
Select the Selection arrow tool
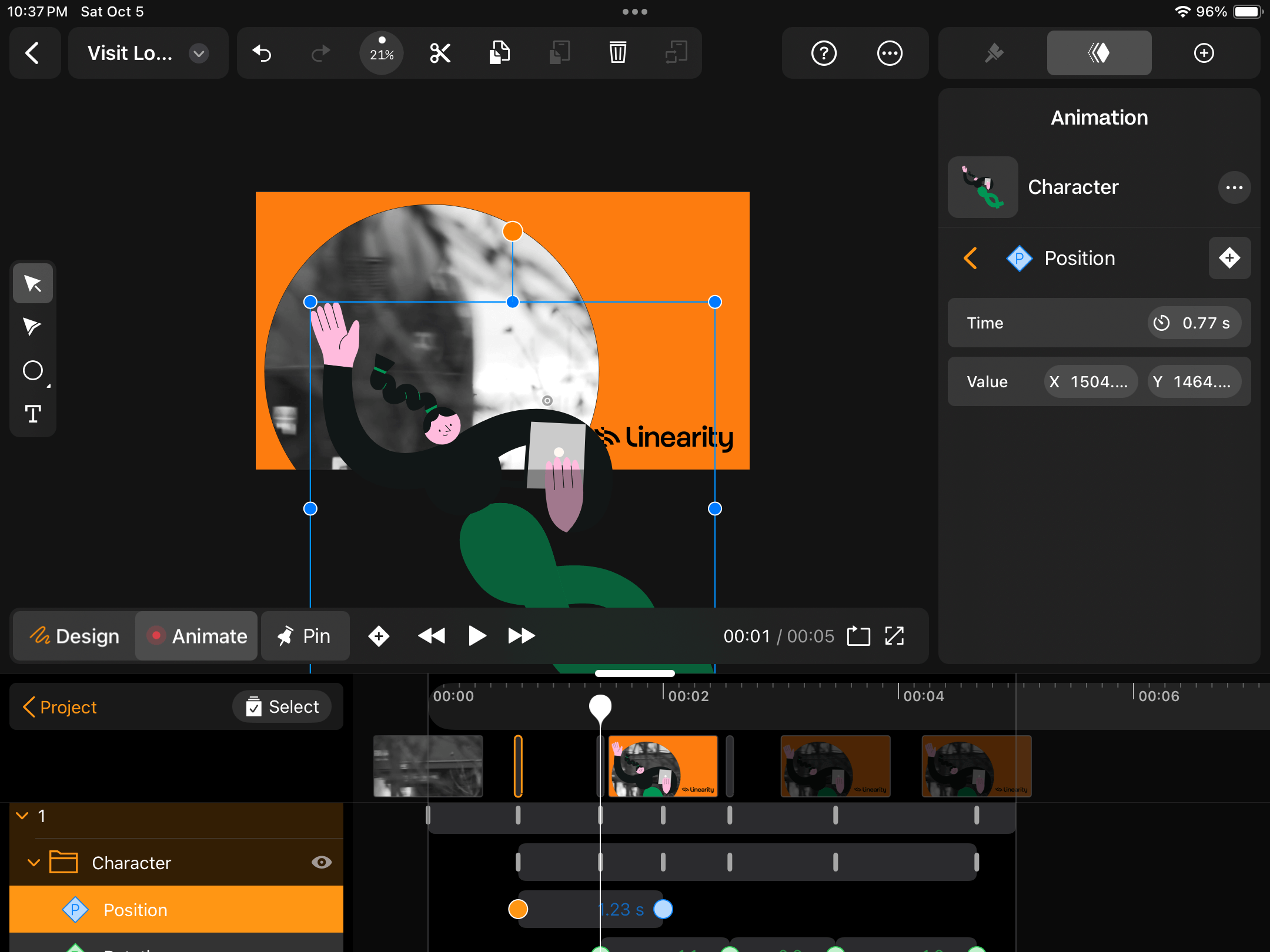[33, 283]
